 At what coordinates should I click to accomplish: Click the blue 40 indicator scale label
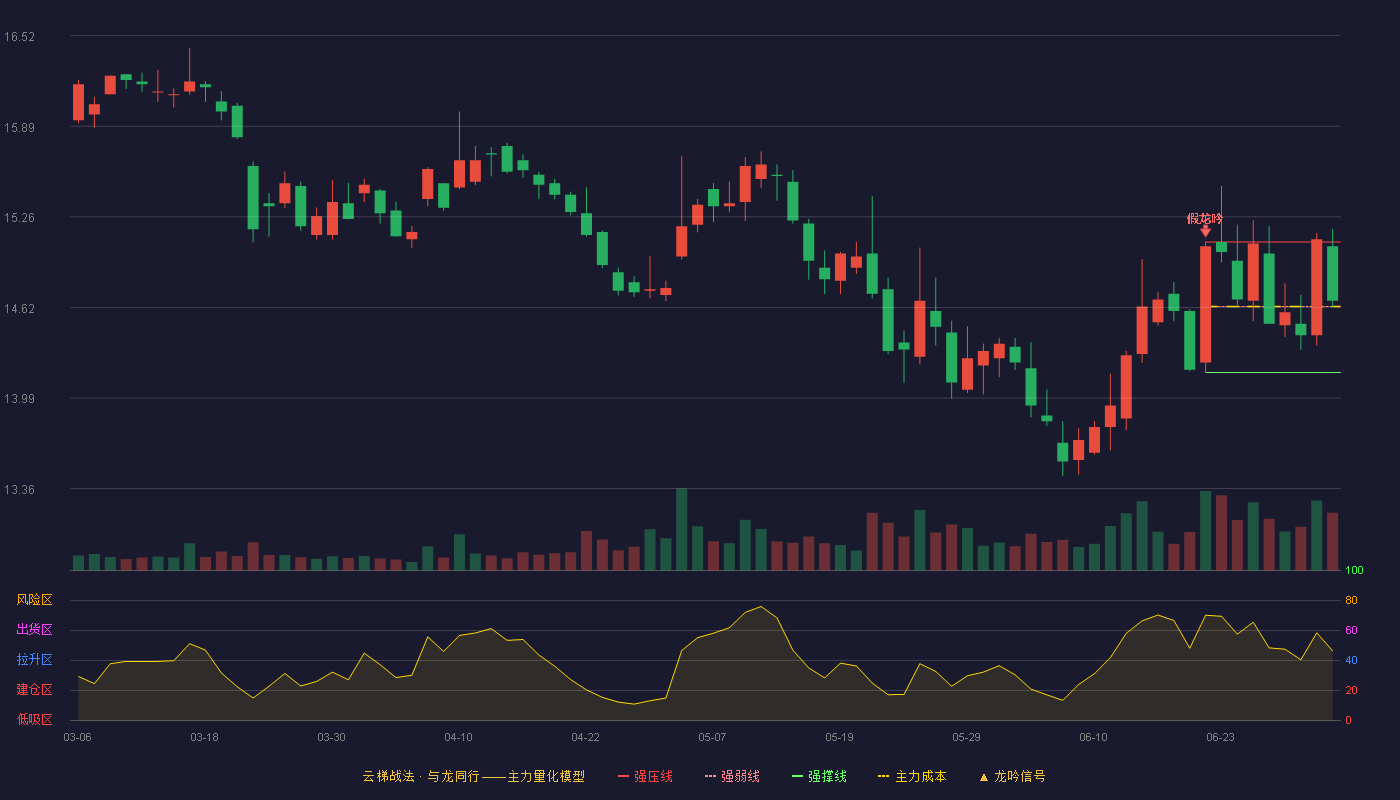pos(1351,660)
